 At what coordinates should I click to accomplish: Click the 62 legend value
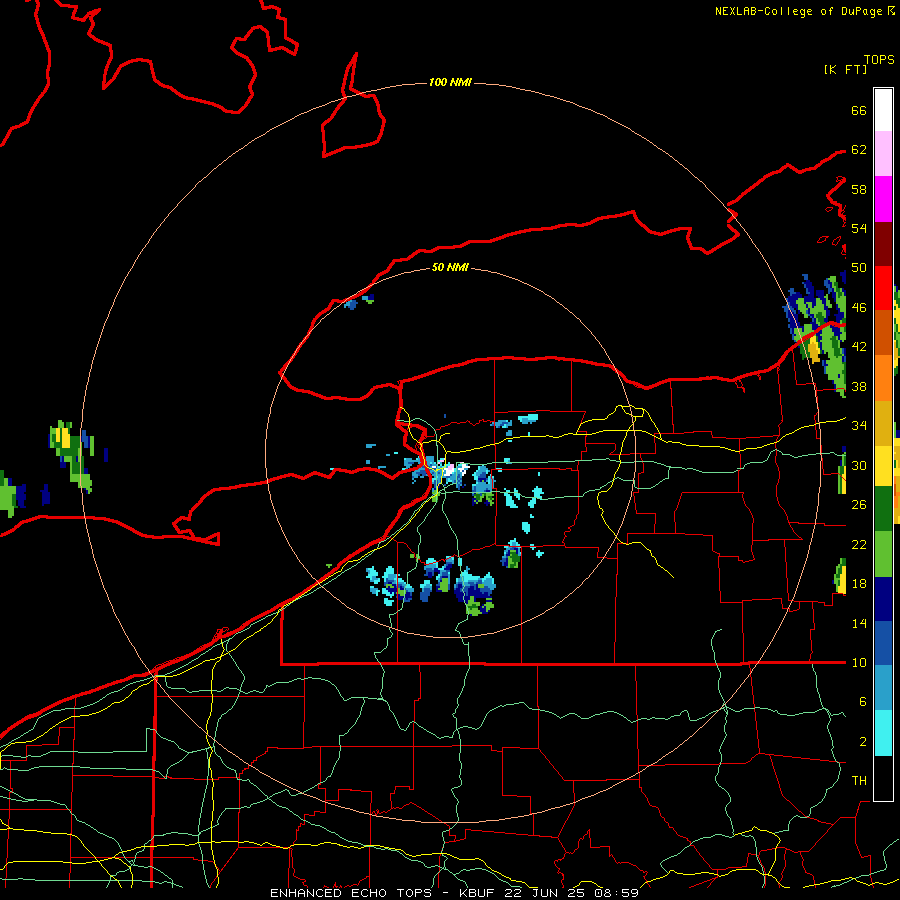tap(859, 150)
